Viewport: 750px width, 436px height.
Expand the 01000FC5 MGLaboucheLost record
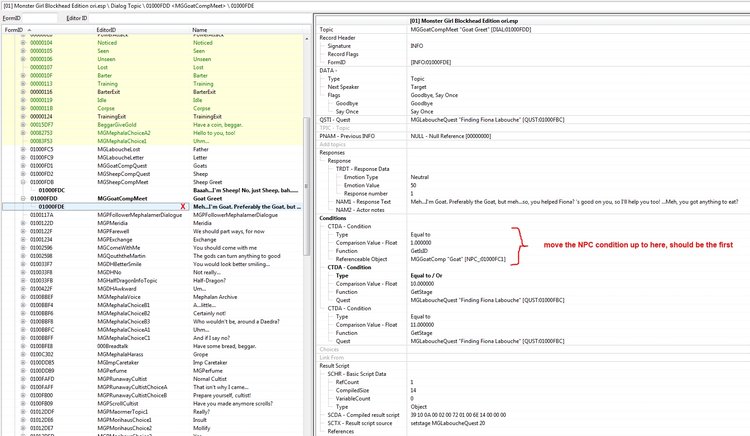pos(23,150)
